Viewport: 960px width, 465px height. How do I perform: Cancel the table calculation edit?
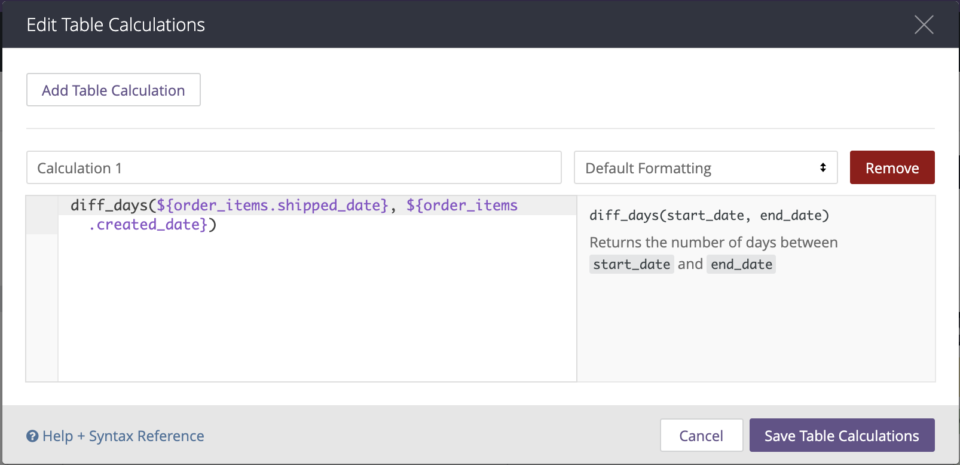701,436
